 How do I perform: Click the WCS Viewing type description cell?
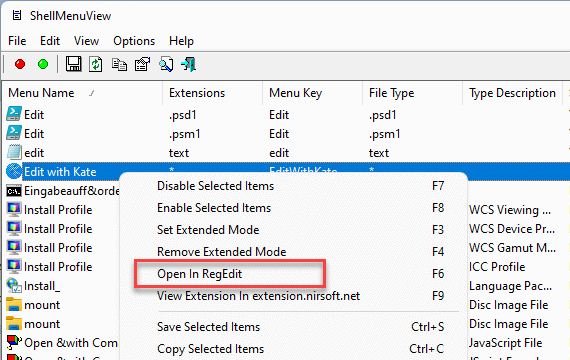point(510,210)
